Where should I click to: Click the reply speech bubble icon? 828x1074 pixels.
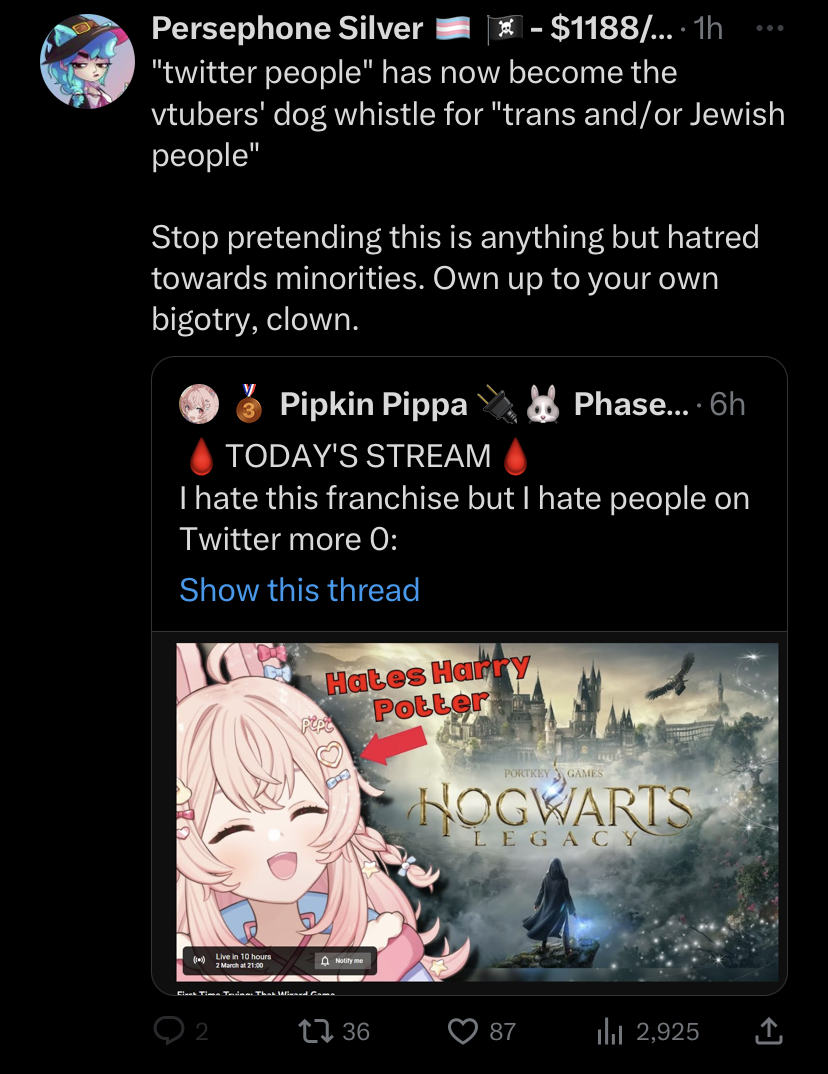click(x=168, y=1031)
